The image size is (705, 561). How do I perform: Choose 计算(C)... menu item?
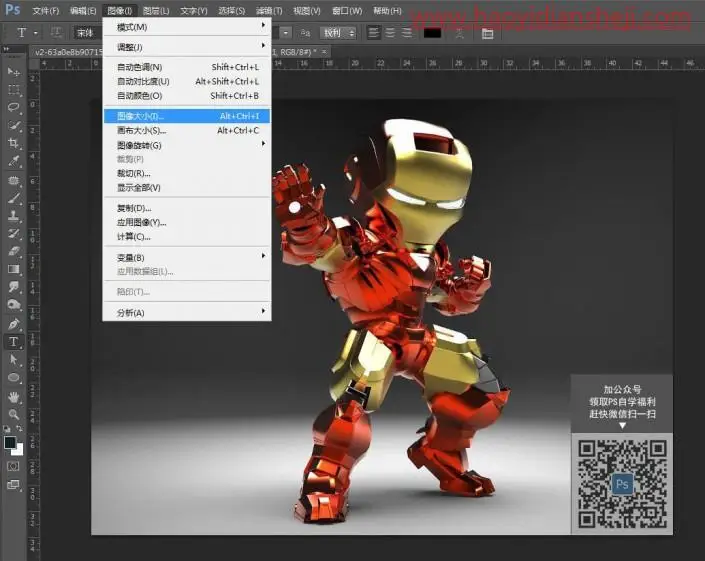[x=187, y=237]
